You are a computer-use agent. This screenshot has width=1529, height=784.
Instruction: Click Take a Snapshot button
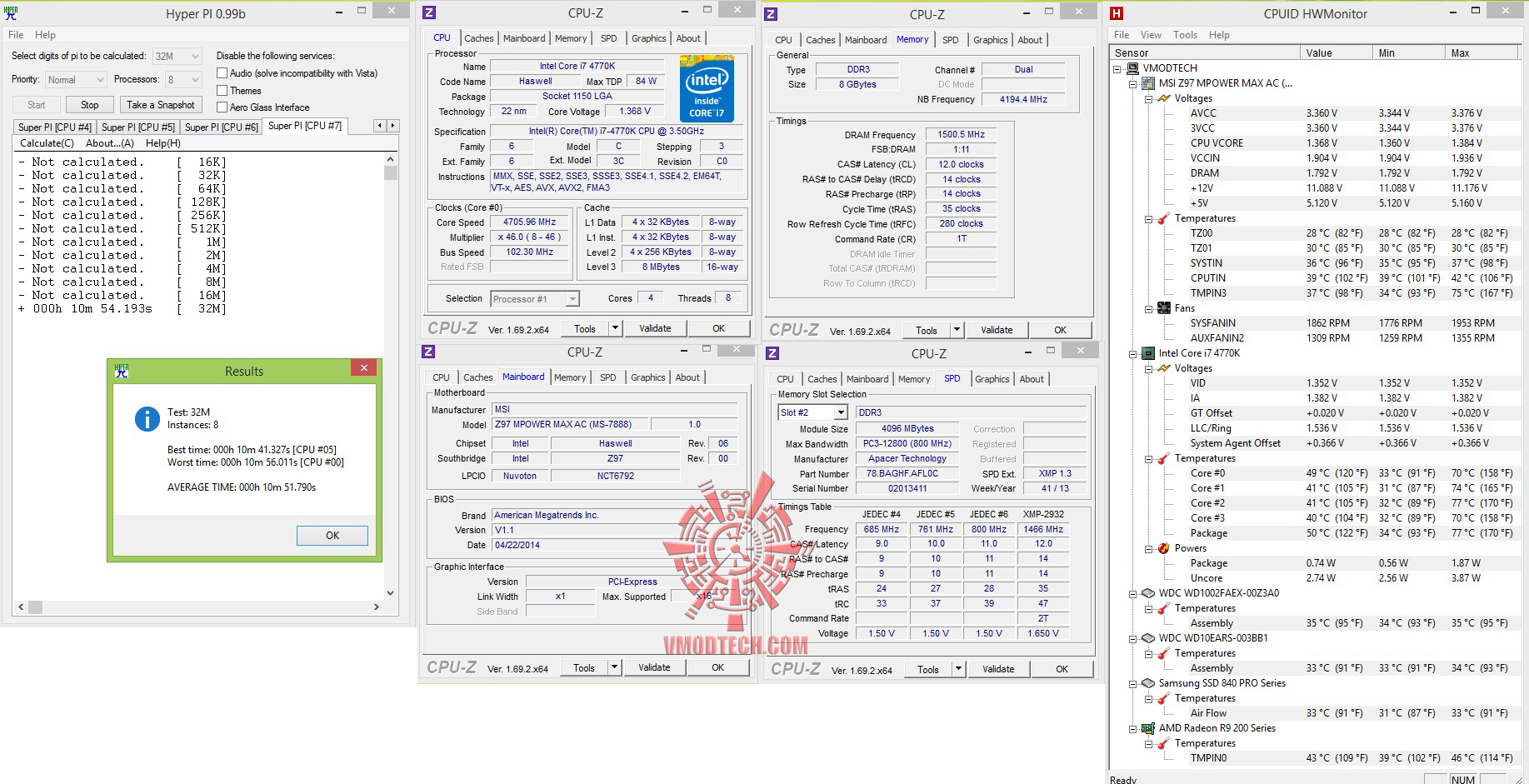161,105
